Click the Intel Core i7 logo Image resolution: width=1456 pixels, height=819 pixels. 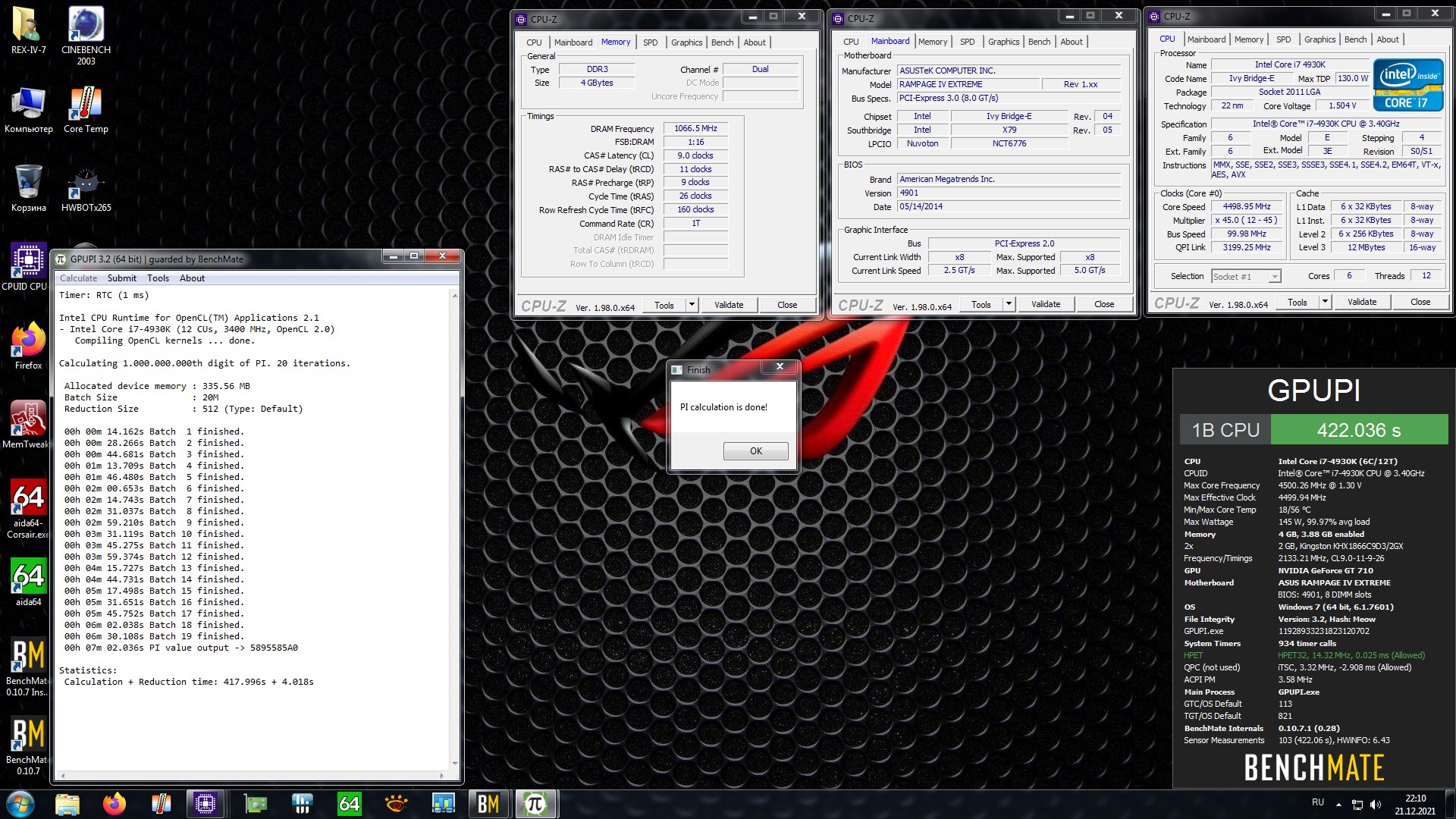pyautogui.click(x=1408, y=86)
